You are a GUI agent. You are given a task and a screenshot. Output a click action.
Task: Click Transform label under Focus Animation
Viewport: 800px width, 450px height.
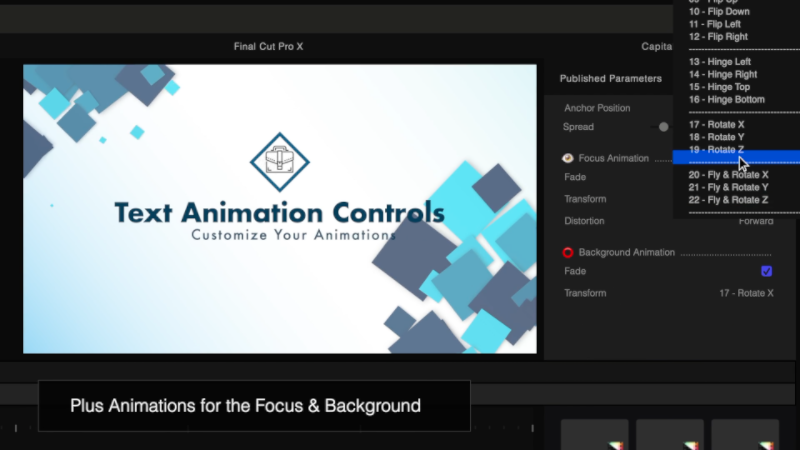pos(585,199)
